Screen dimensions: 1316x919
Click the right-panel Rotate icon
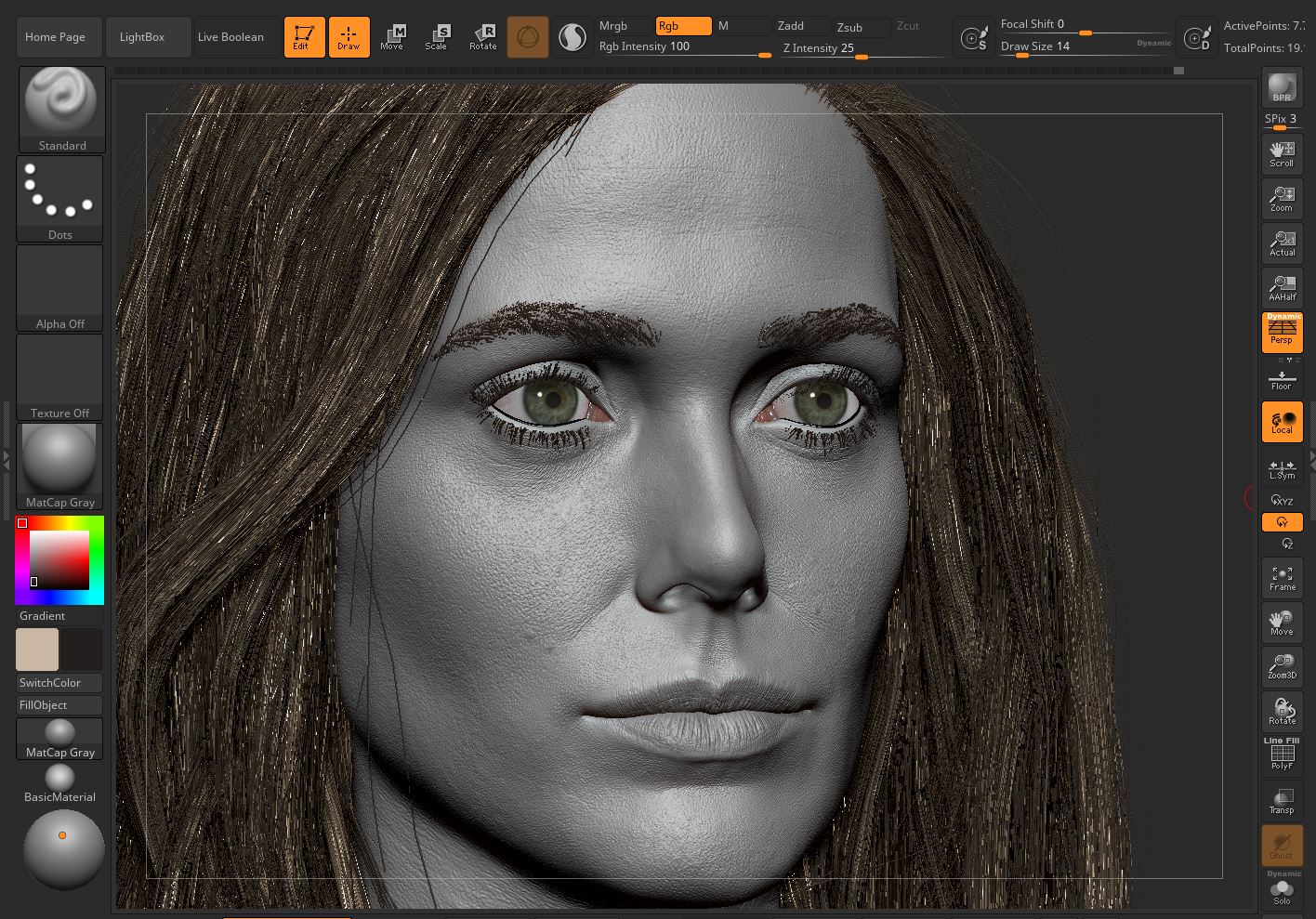click(1283, 712)
